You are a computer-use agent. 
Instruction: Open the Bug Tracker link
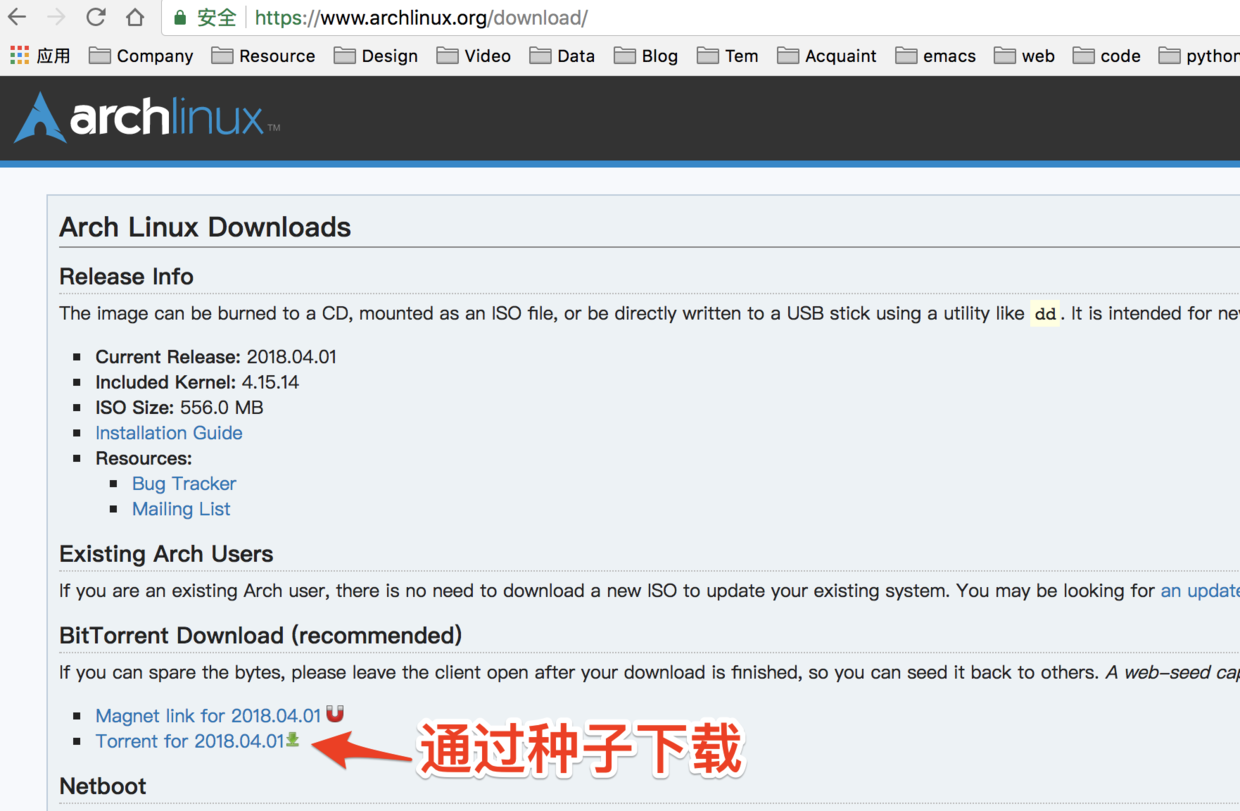pos(184,483)
